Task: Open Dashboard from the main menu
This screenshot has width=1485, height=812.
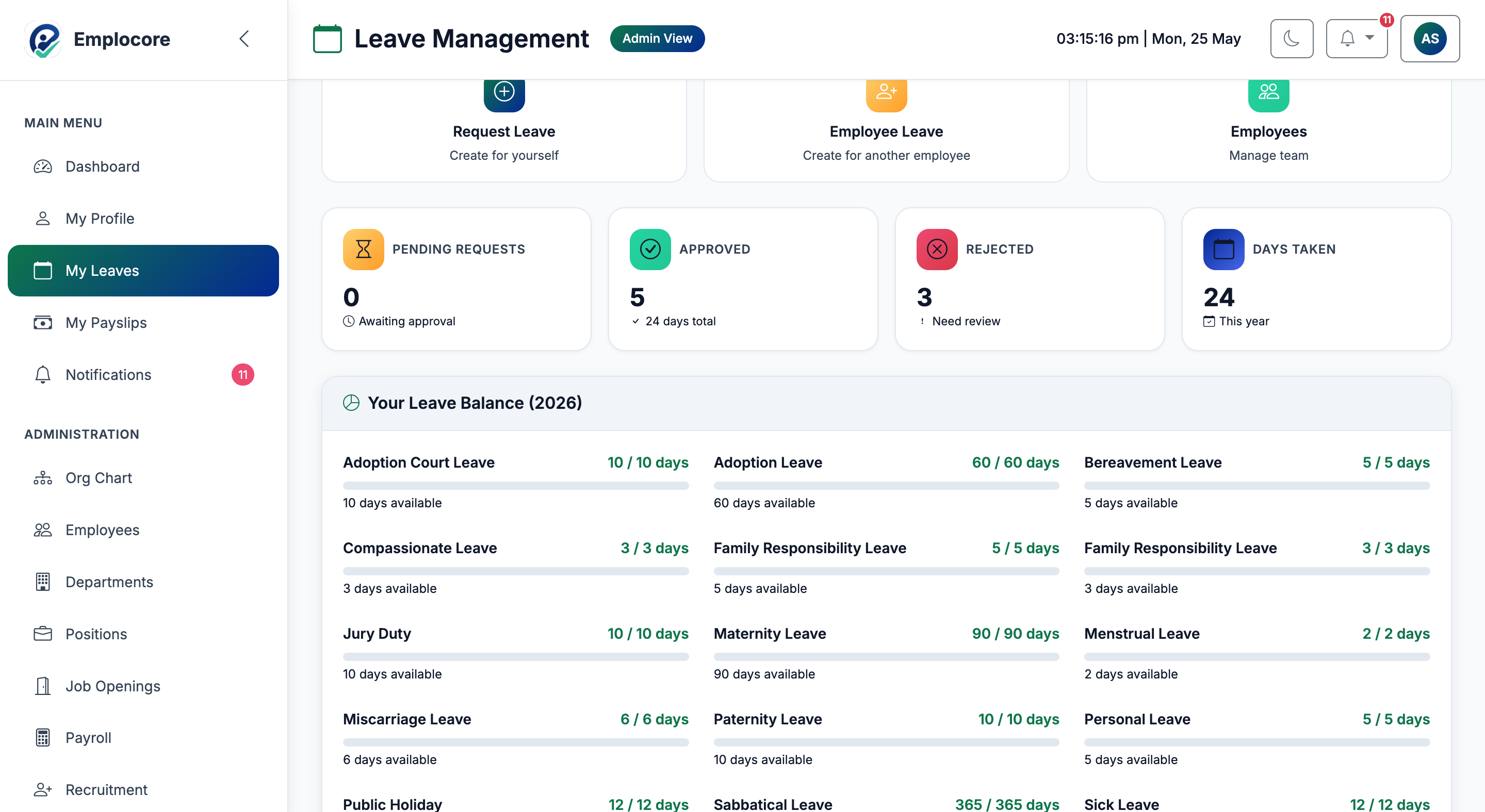Action: point(143,167)
